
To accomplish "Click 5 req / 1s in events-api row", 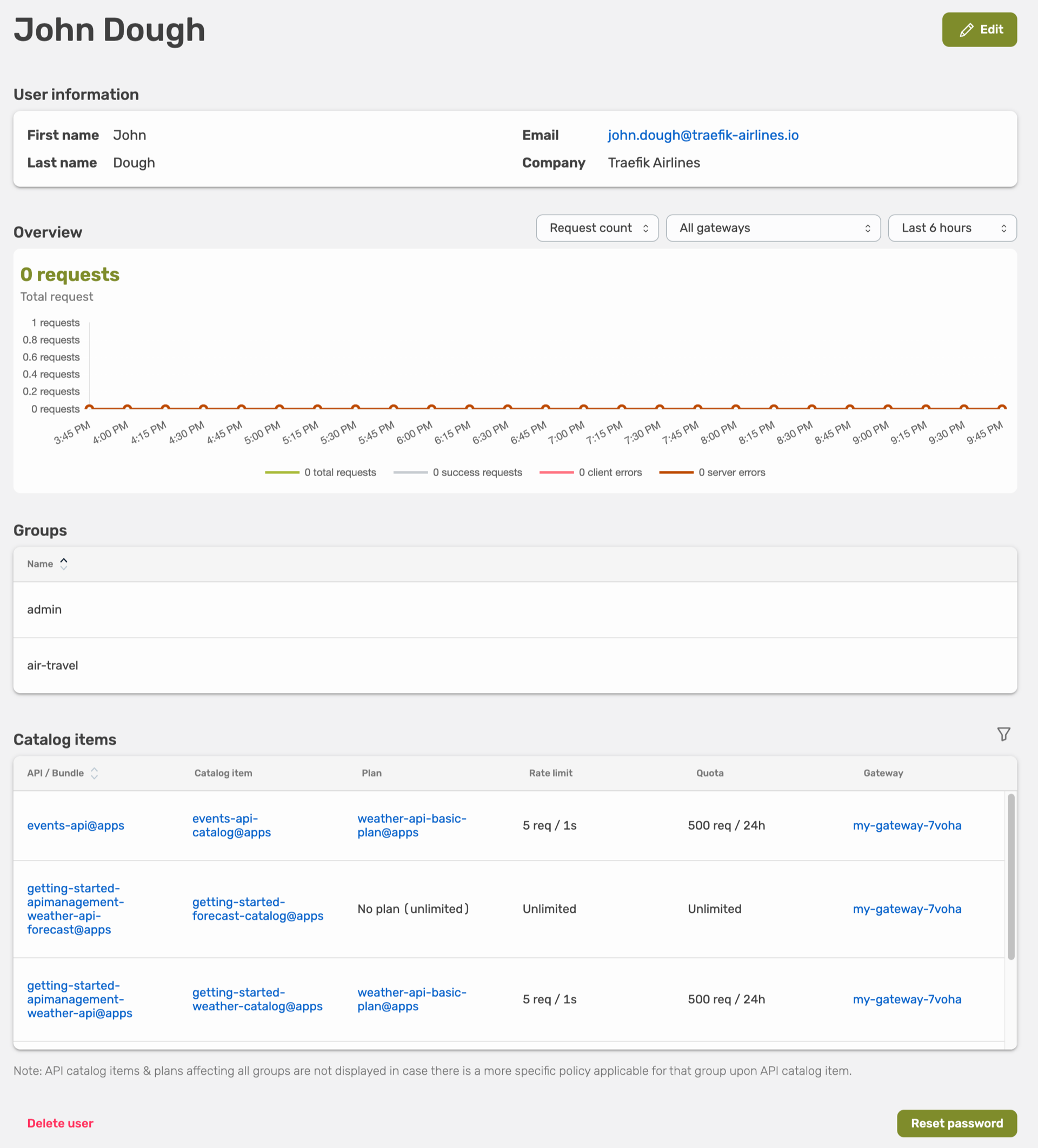I will (x=549, y=825).
